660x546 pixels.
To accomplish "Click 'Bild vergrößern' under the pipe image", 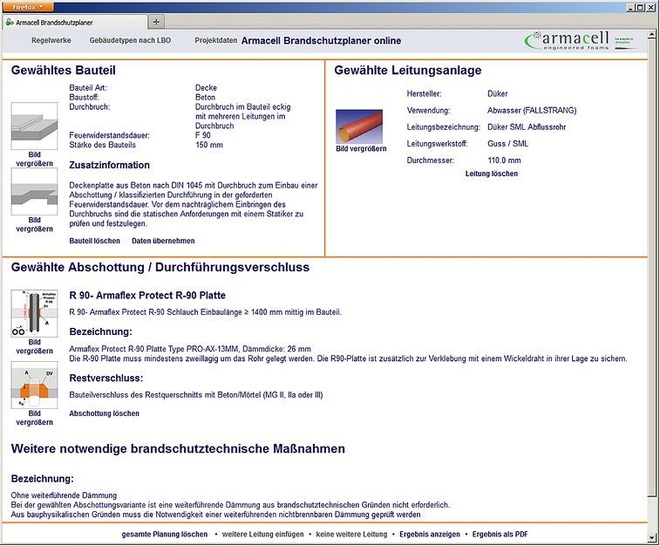I will [361, 149].
